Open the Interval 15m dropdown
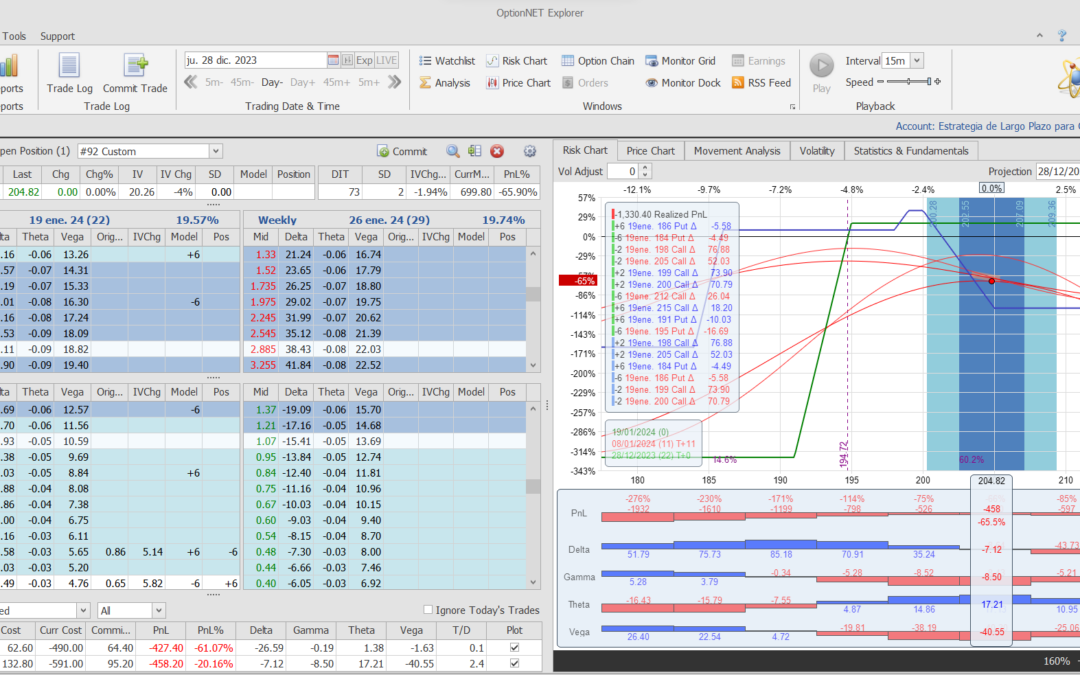The image size is (1080, 675). (917, 61)
